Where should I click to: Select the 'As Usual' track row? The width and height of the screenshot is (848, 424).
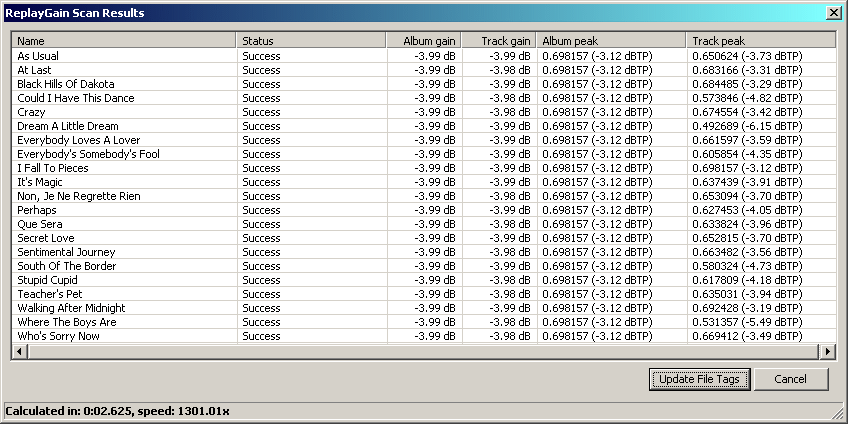pyautogui.click(x=423, y=56)
